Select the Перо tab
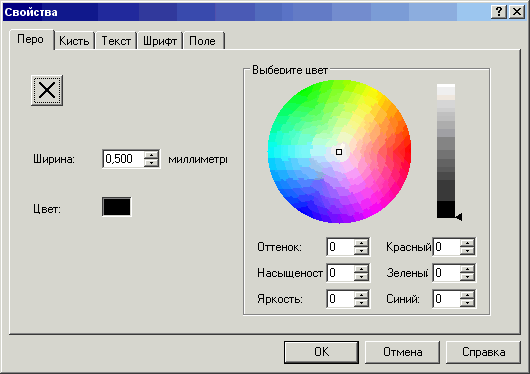The height and width of the screenshot is (374, 530). coord(31,40)
